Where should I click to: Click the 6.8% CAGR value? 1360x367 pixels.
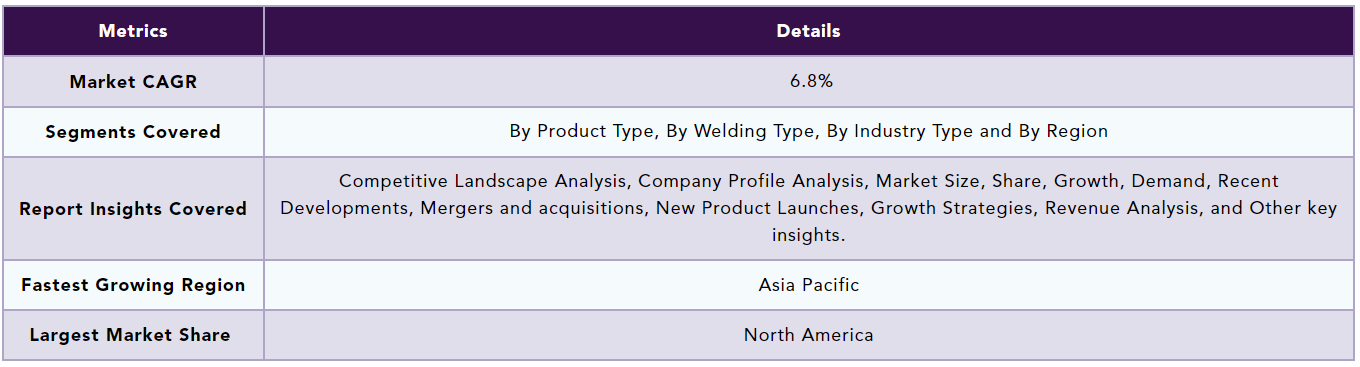808,82
